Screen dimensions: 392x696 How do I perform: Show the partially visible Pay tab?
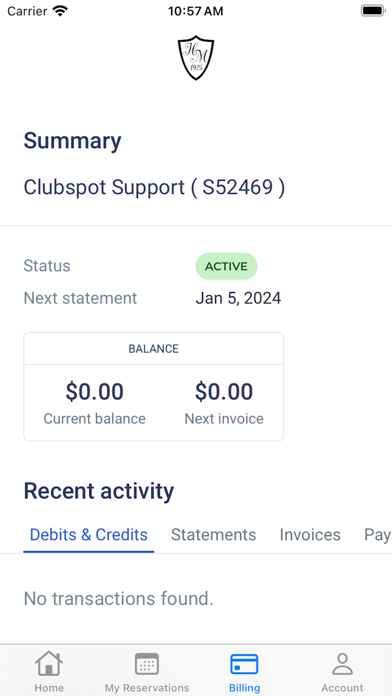(378, 535)
